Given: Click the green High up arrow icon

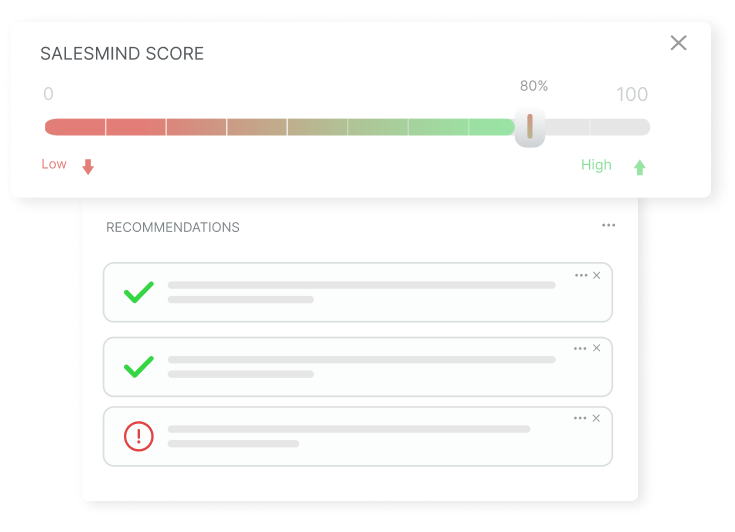Looking at the screenshot, I should pos(640,167).
